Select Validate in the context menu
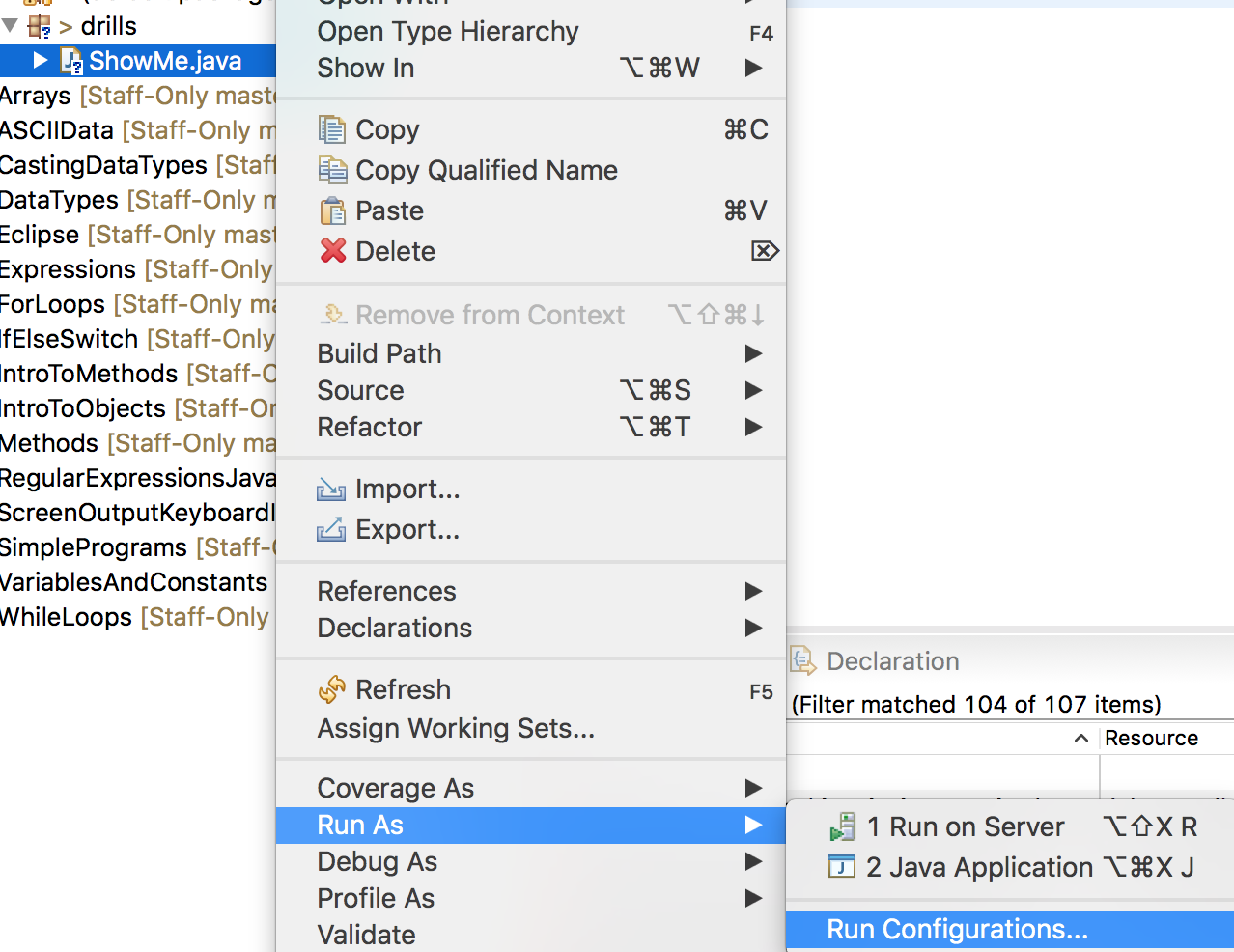 [367, 935]
